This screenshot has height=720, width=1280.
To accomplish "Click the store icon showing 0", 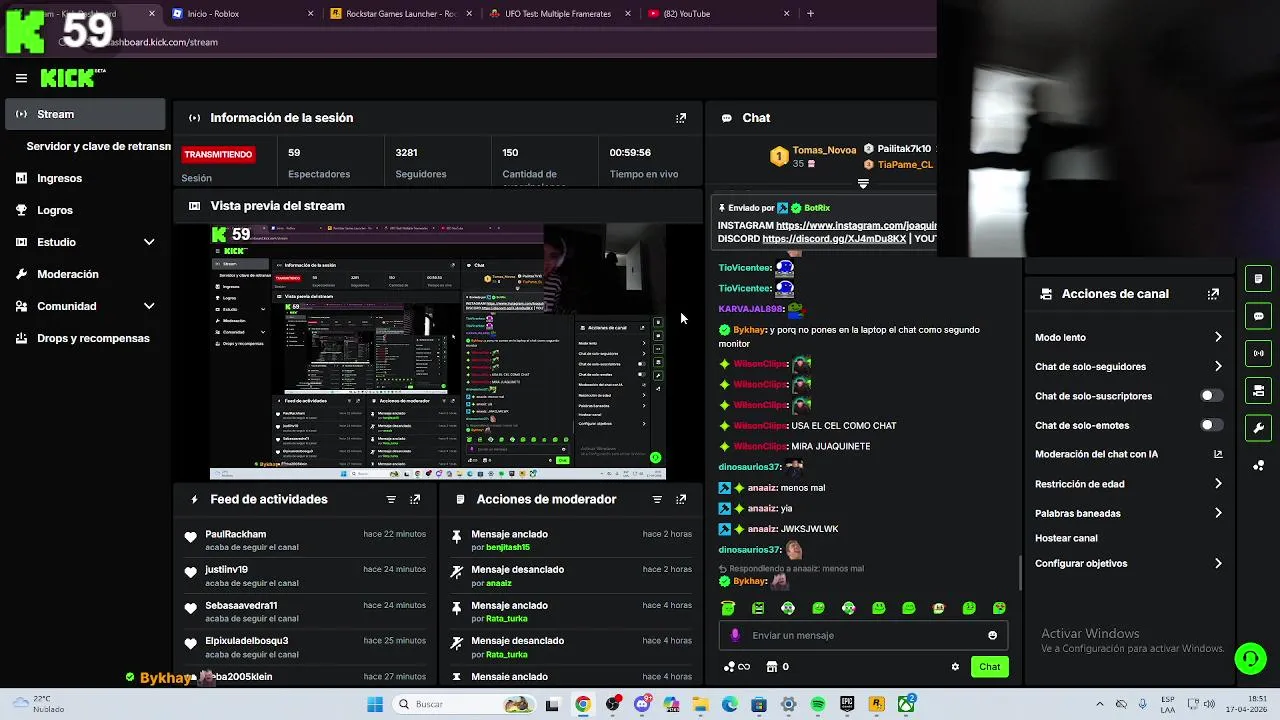I will click(777, 667).
